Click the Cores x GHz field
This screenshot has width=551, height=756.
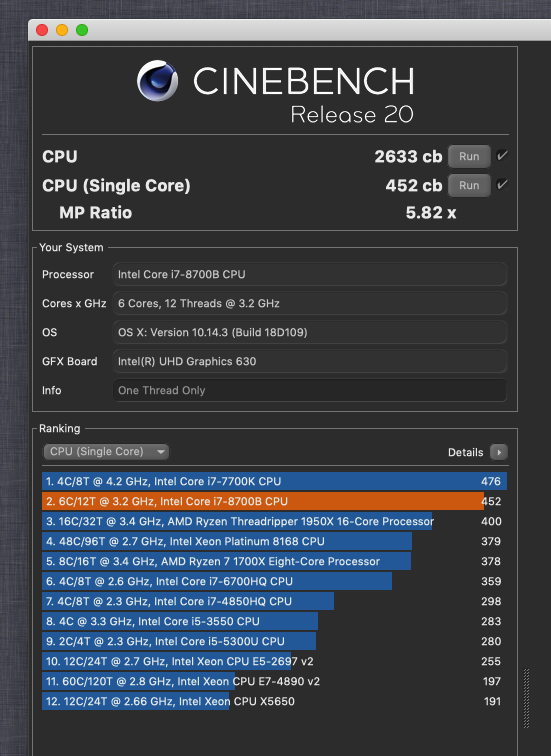[309, 303]
